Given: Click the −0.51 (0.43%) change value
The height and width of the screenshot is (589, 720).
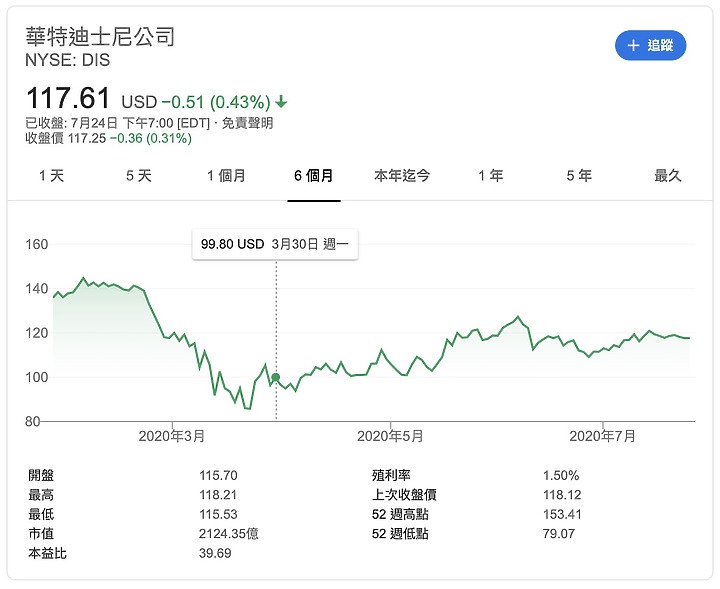Looking at the screenshot, I should pyautogui.click(x=216, y=102).
